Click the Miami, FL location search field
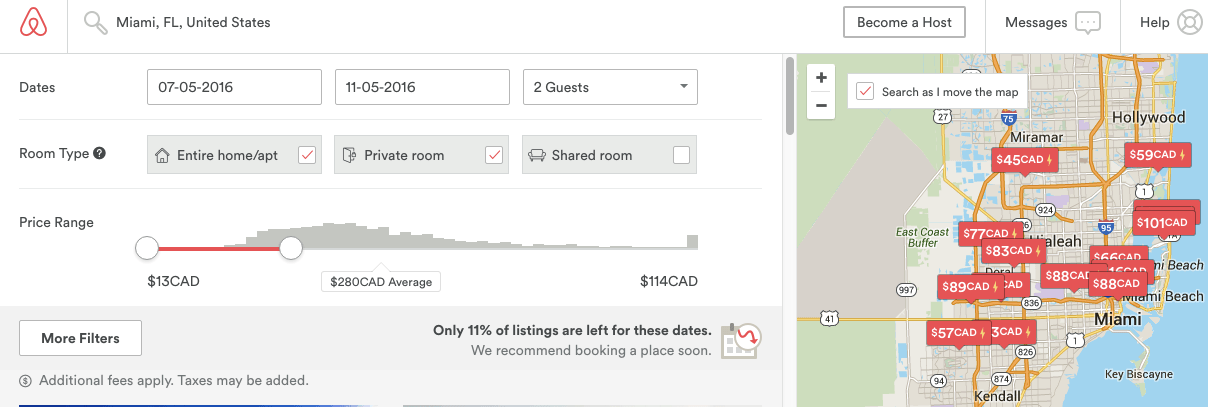The height and width of the screenshot is (407, 1208). 193,22
